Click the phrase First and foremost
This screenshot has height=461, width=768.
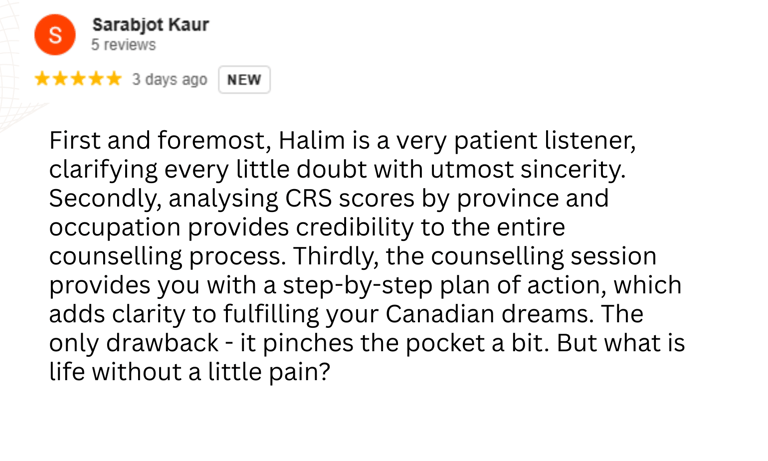coord(160,142)
